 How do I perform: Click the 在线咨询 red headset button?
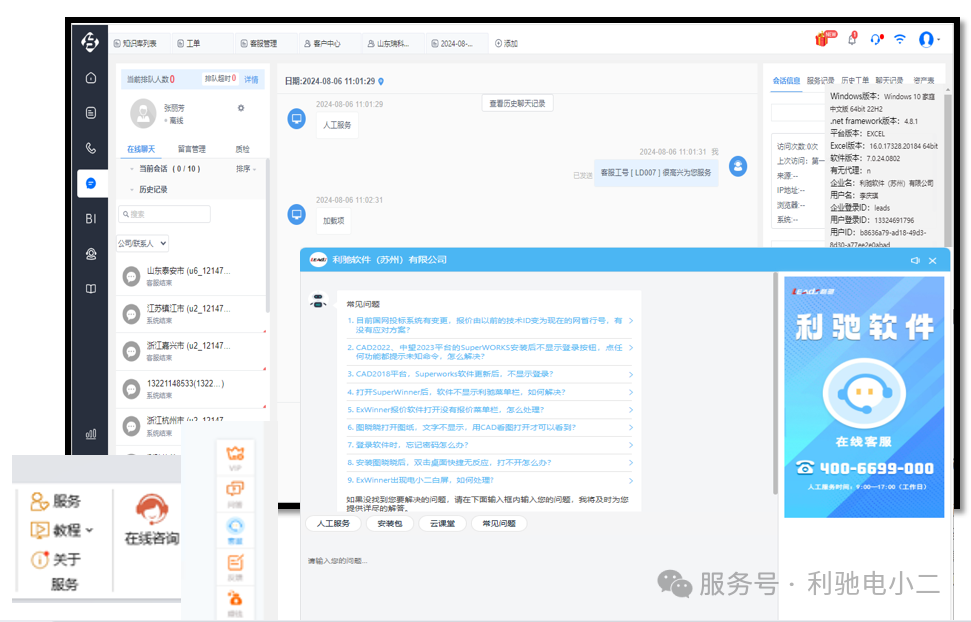(152, 519)
